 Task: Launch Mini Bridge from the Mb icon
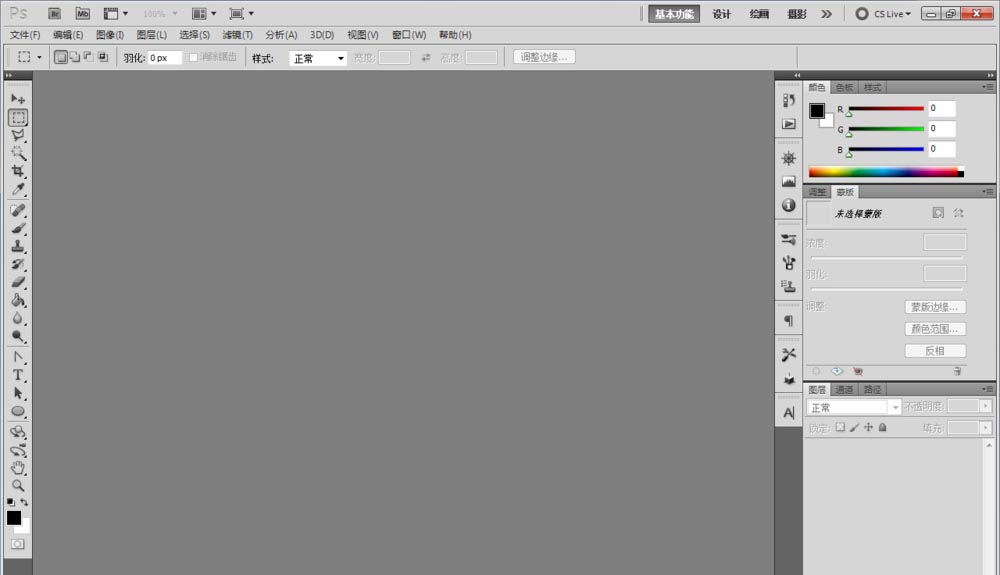click(x=83, y=13)
